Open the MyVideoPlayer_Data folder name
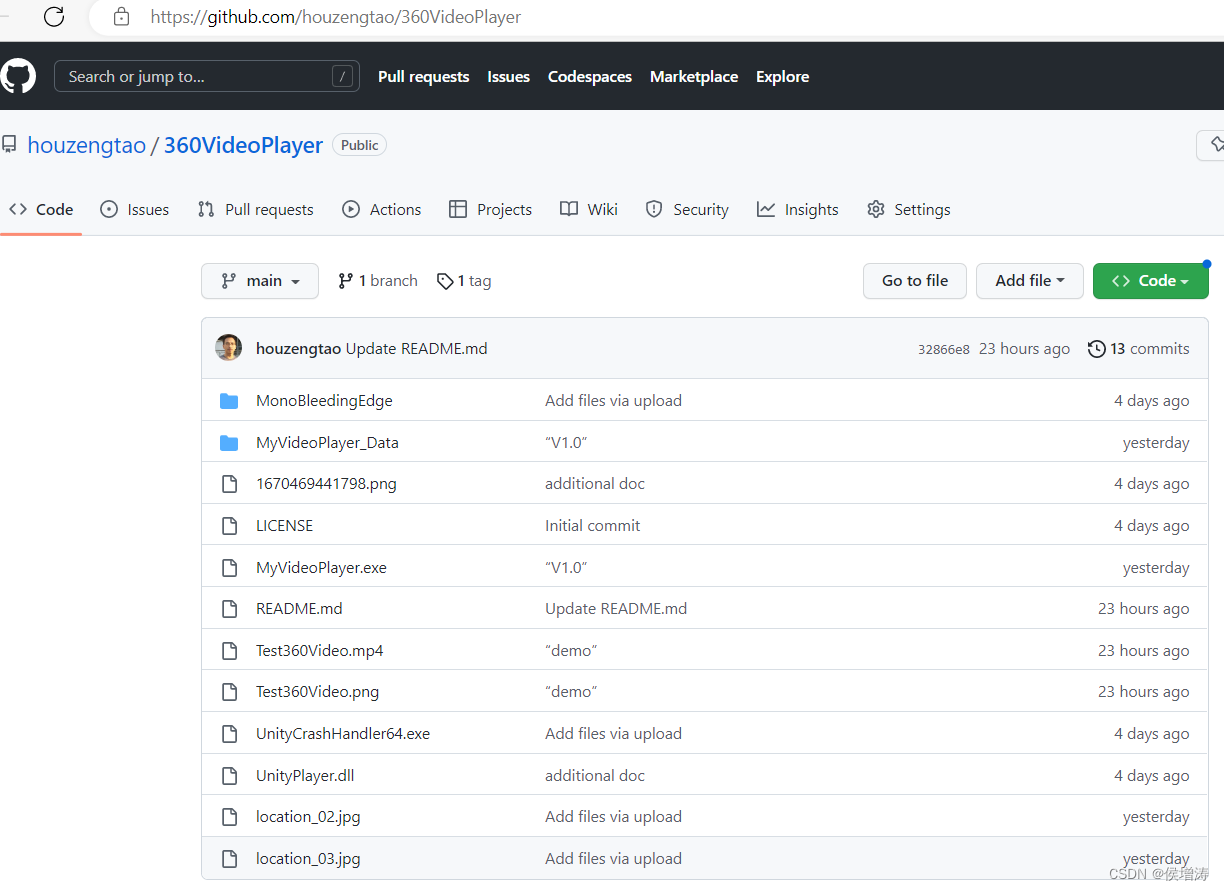1224x890 pixels. 327,443
